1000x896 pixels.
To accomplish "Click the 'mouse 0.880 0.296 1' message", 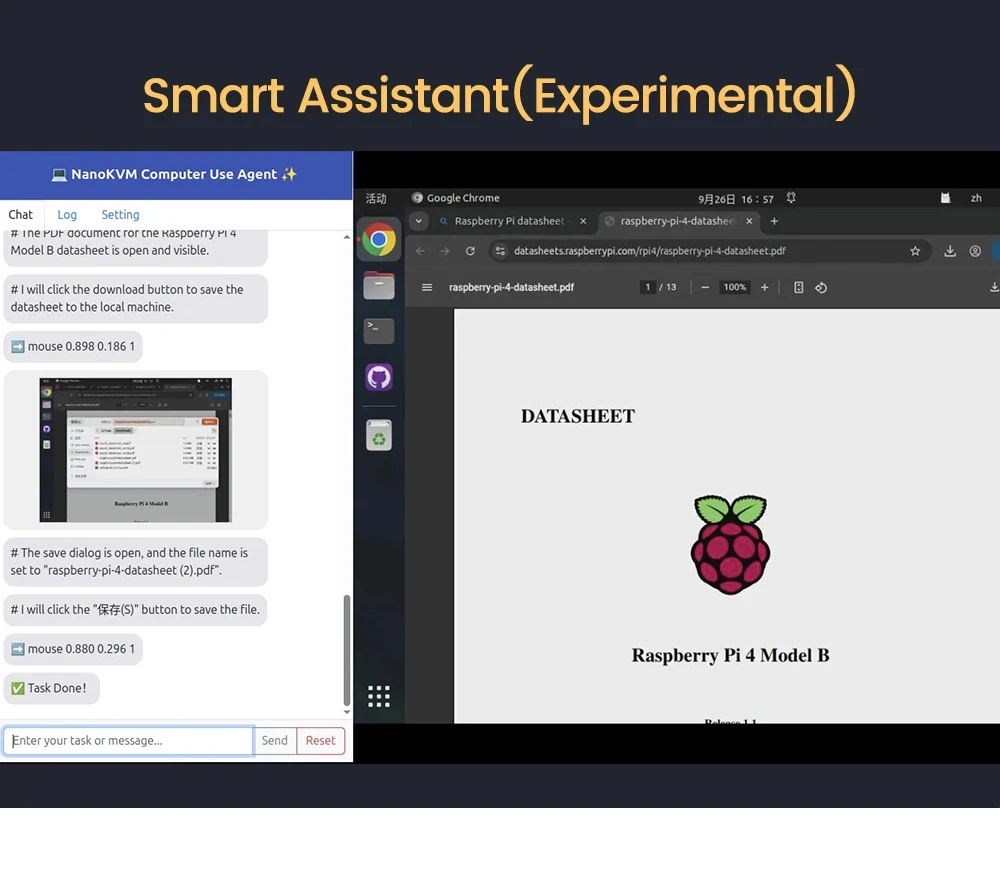I will 73,649.
